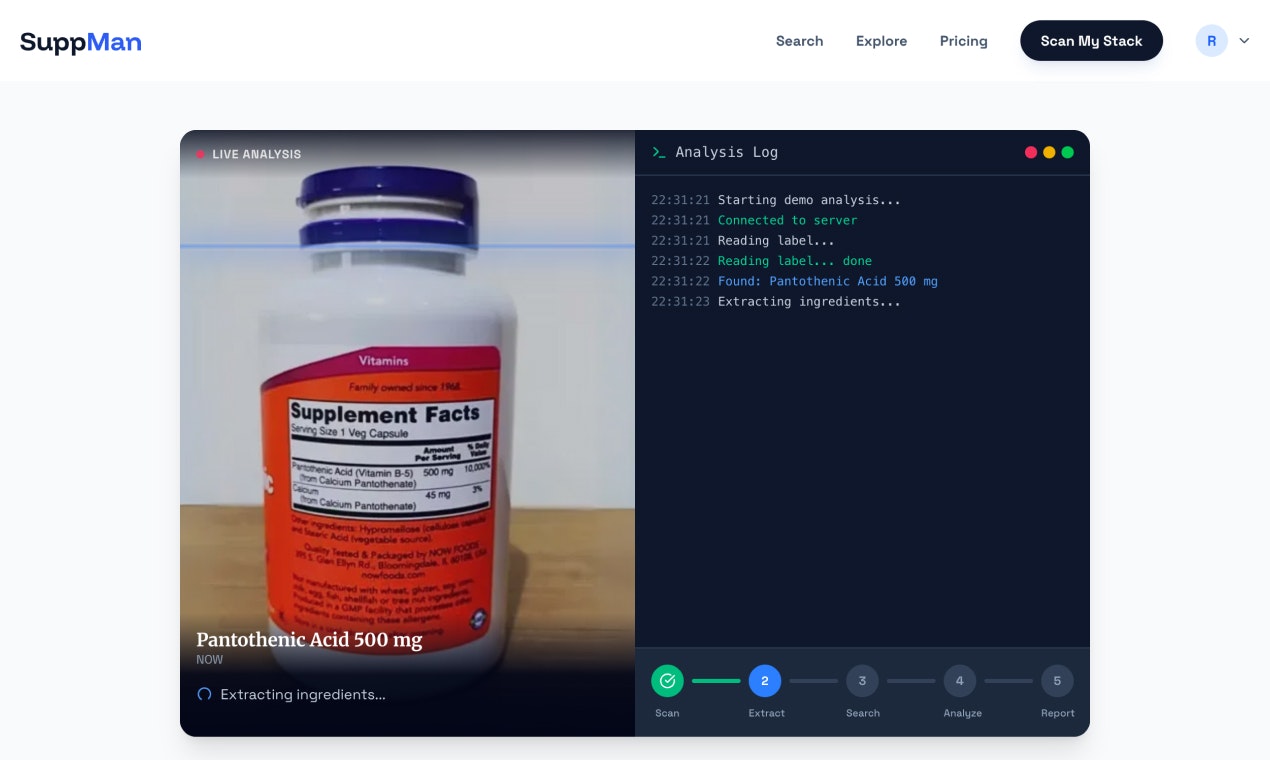Click the yellow dot in Analysis Log header

pyautogui.click(x=1049, y=152)
